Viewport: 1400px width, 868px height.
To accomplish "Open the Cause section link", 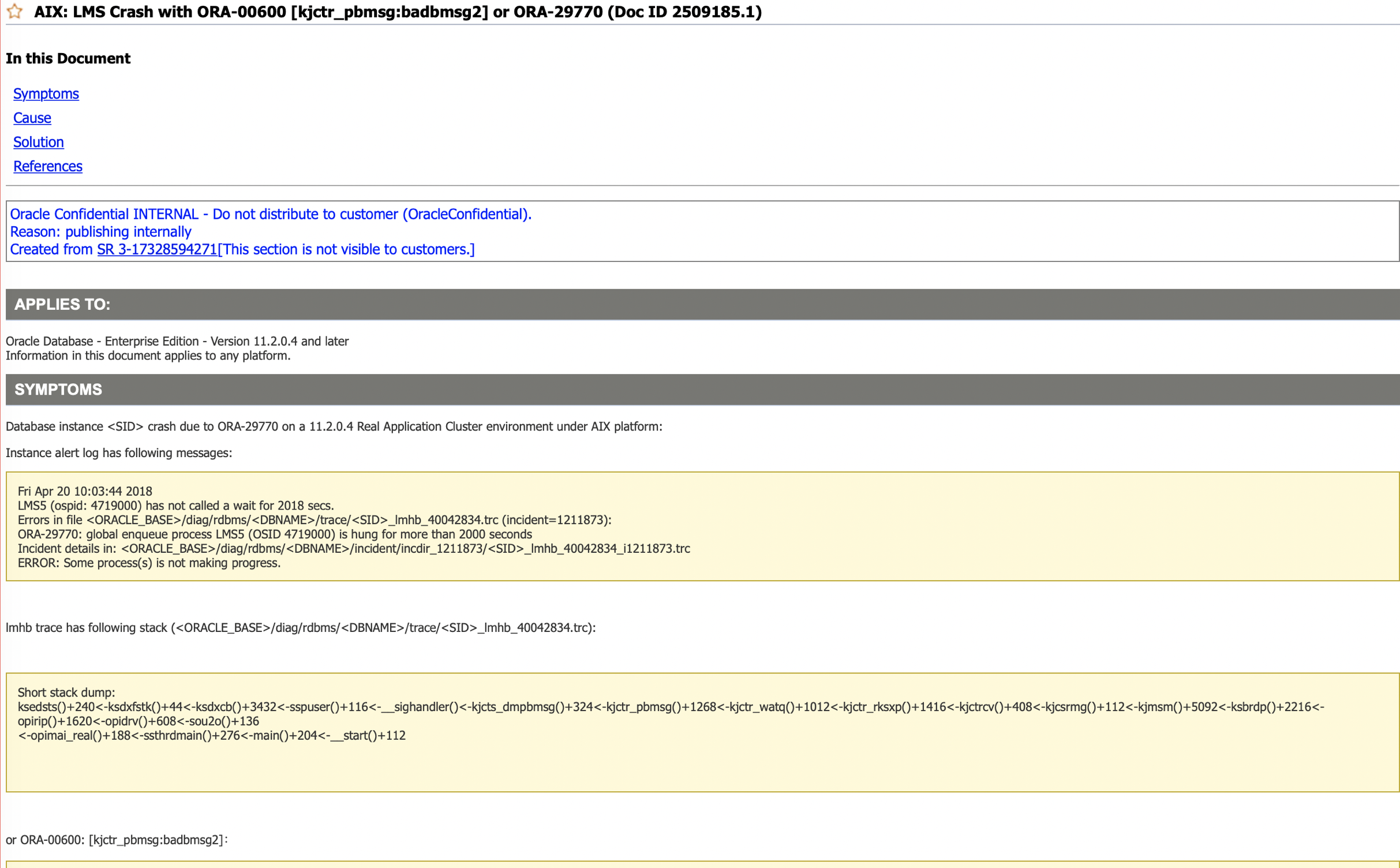I will 32,118.
